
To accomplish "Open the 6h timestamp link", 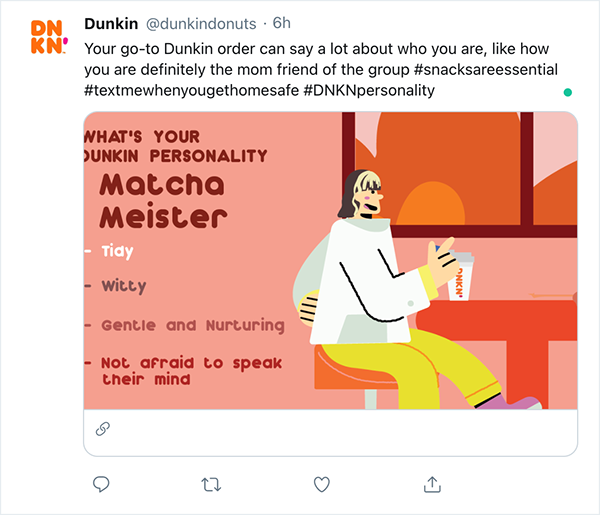I will pyautogui.click(x=281, y=23).
